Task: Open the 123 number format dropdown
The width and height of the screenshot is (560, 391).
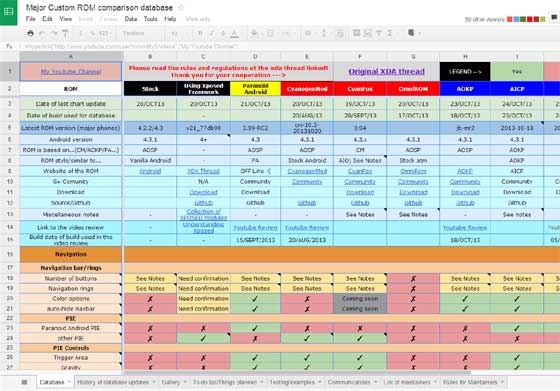Action: pyautogui.click(x=104, y=33)
